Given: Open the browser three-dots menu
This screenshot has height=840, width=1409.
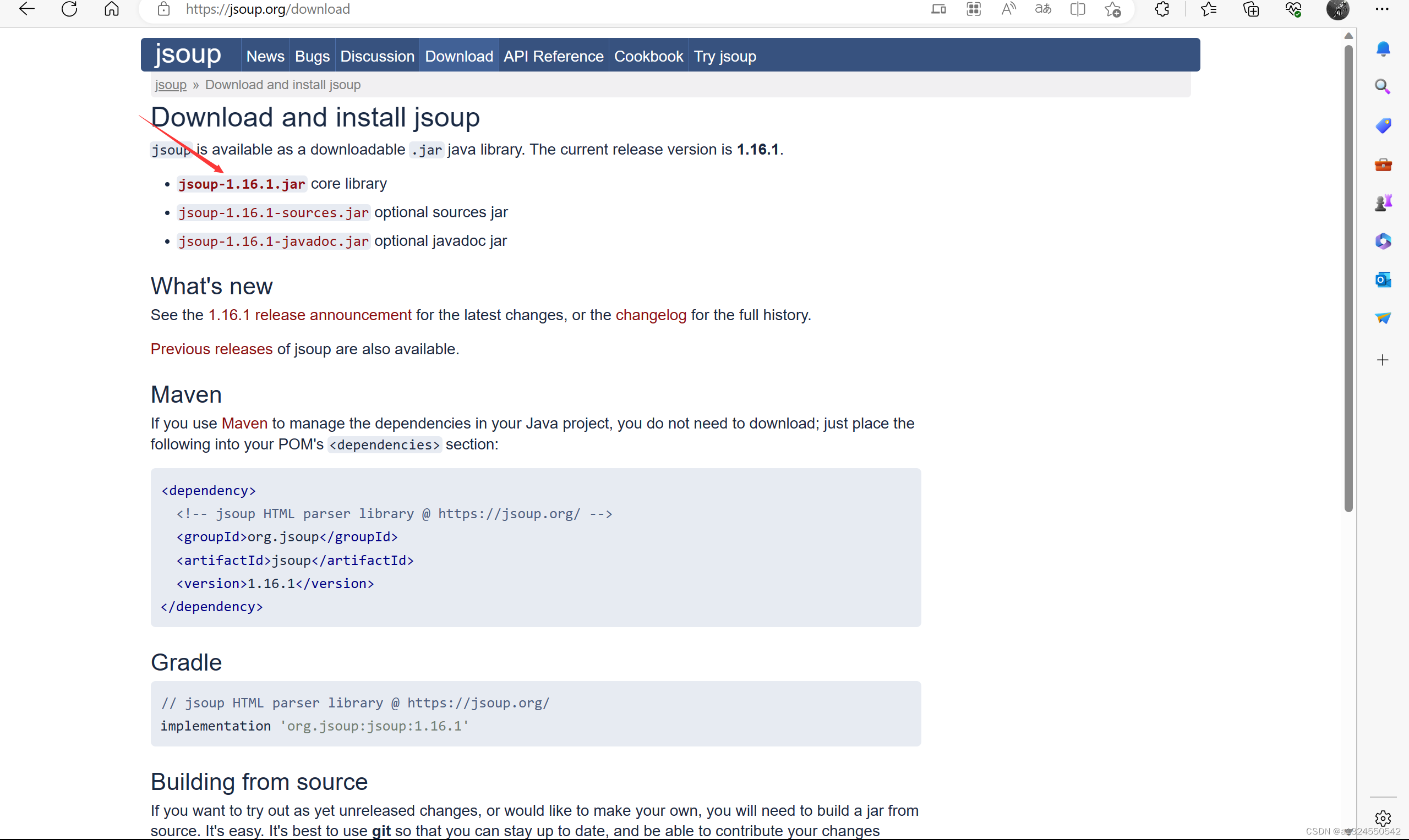Looking at the screenshot, I should pos(1383,9).
